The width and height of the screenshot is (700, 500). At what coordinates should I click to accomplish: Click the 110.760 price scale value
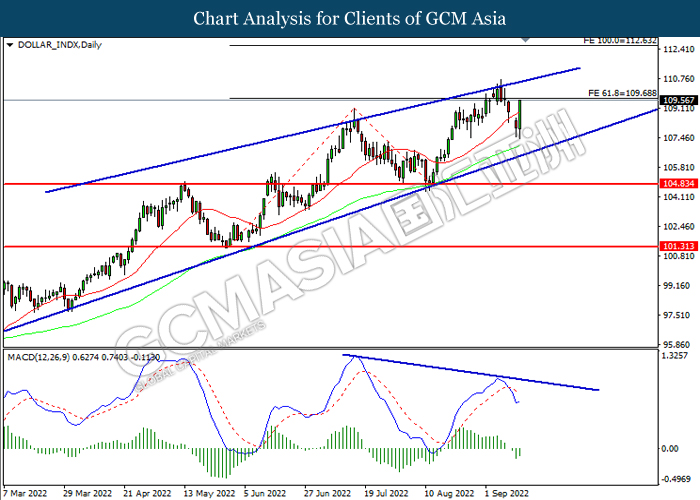point(679,79)
